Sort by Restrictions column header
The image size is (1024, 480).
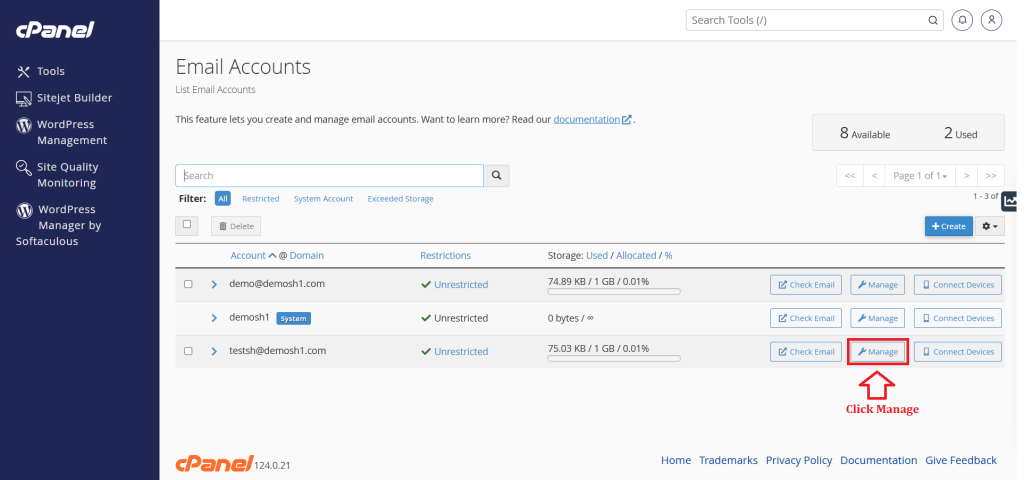pos(445,255)
